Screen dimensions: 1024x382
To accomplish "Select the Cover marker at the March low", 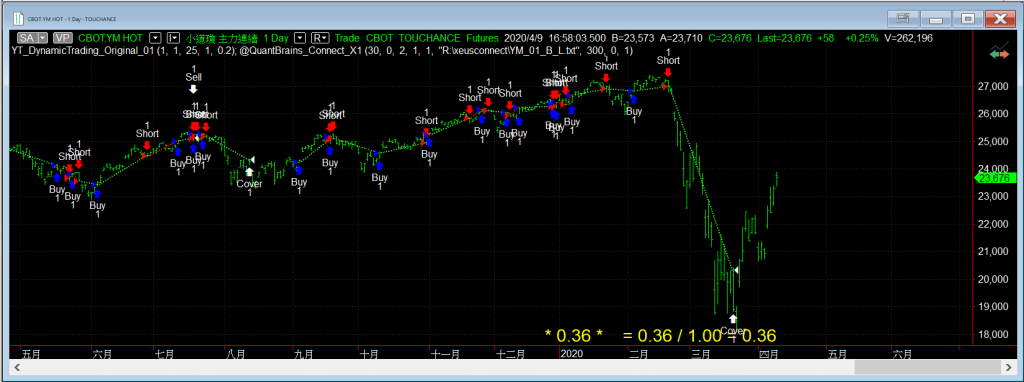I will coord(733,319).
